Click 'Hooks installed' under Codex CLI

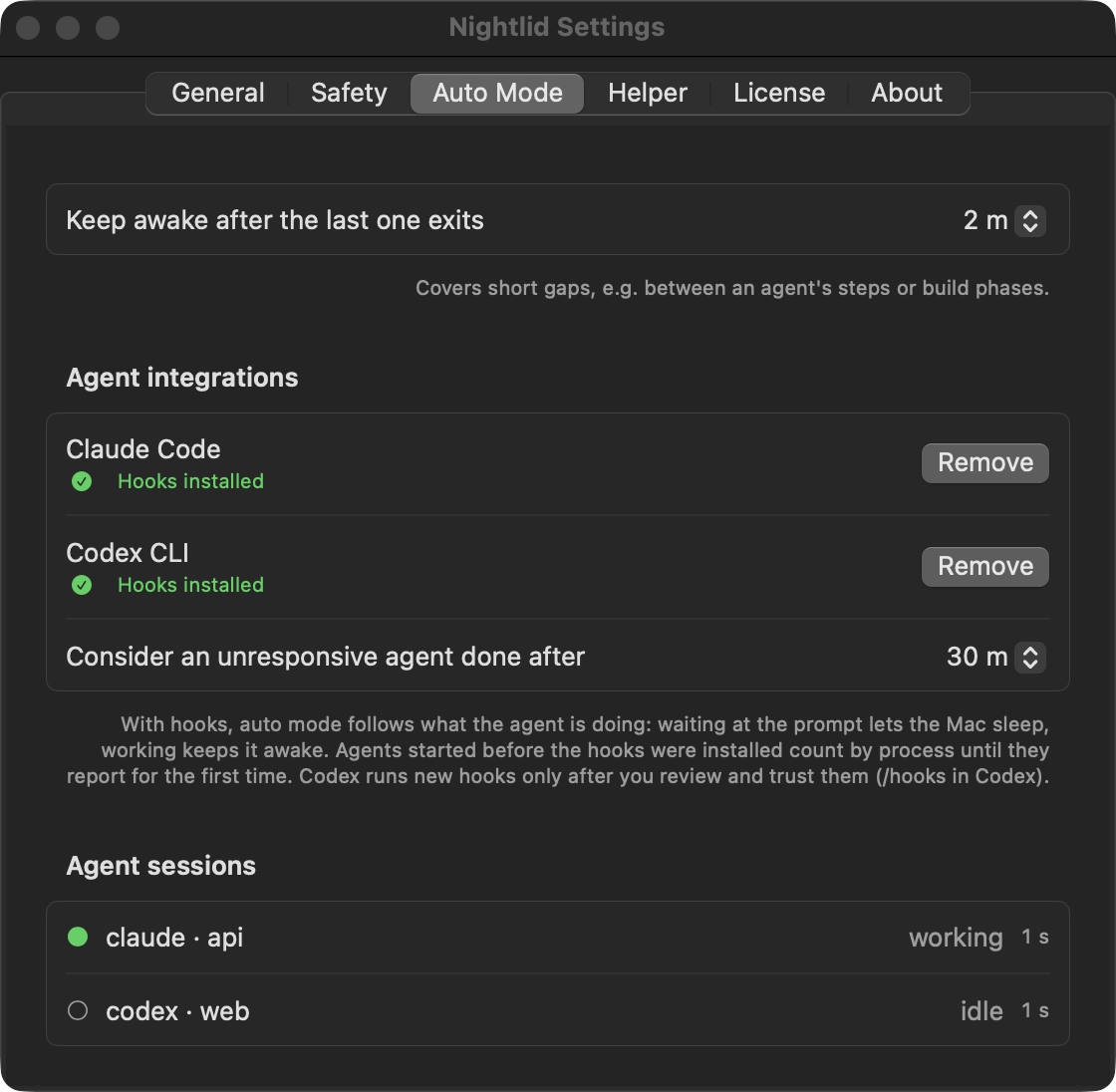(x=190, y=585)
